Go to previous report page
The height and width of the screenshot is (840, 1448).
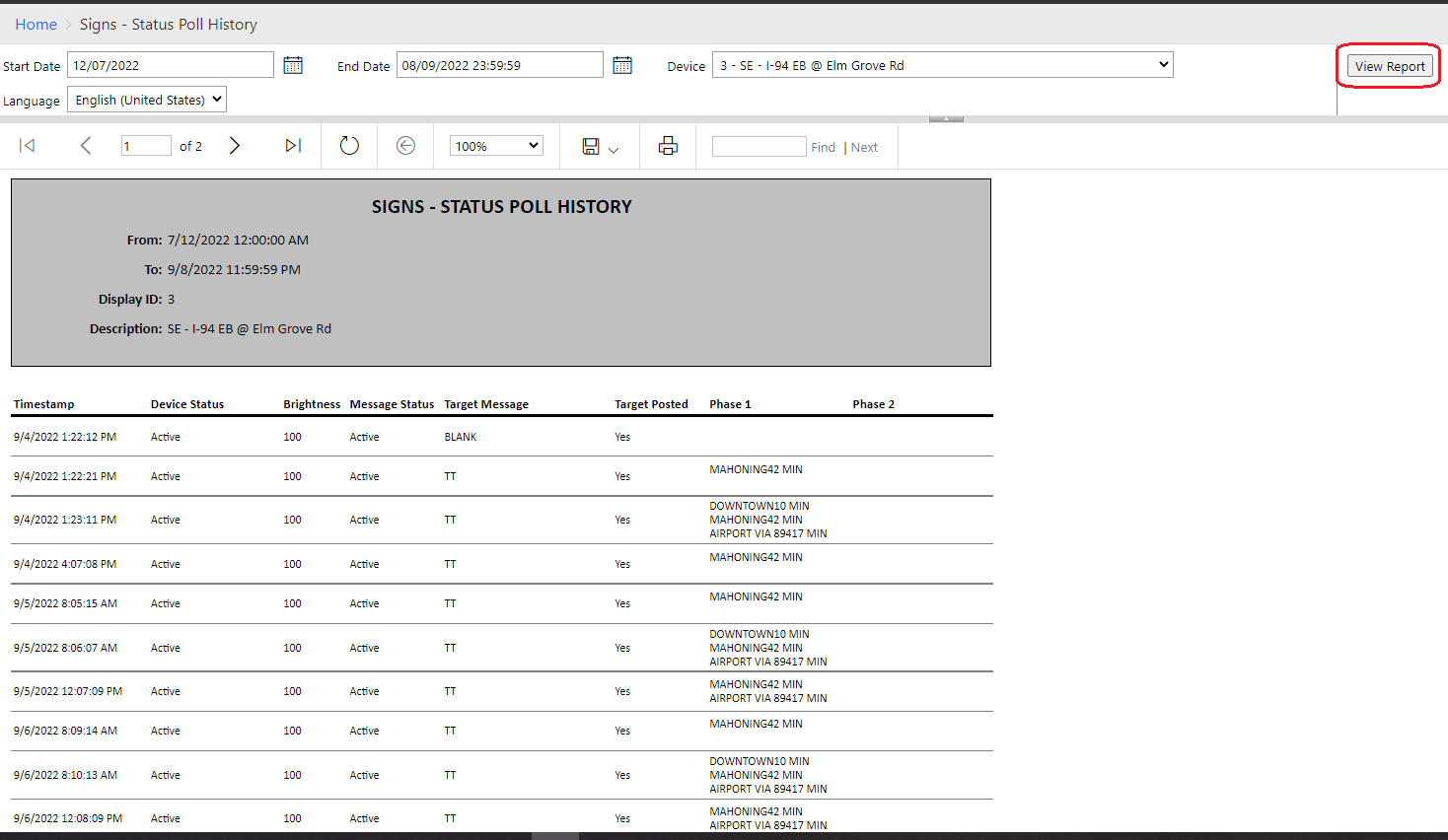[86, 146]
